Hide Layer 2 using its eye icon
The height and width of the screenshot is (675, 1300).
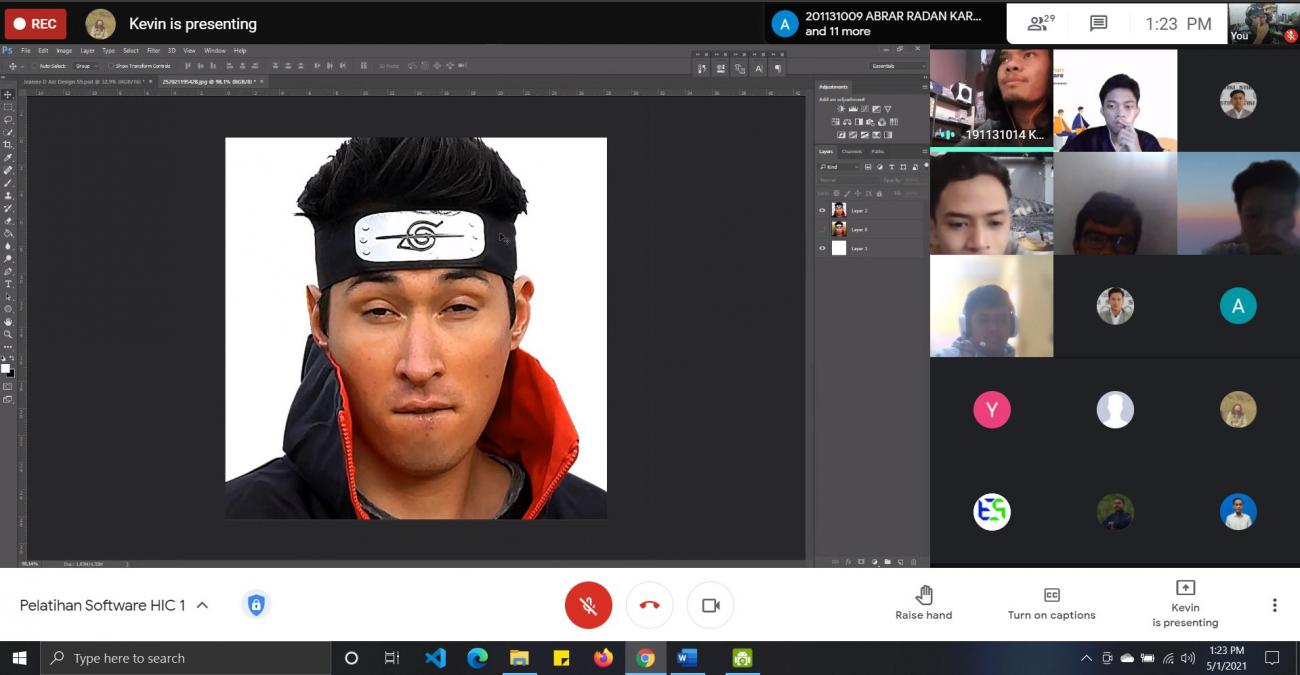[822, 210]
